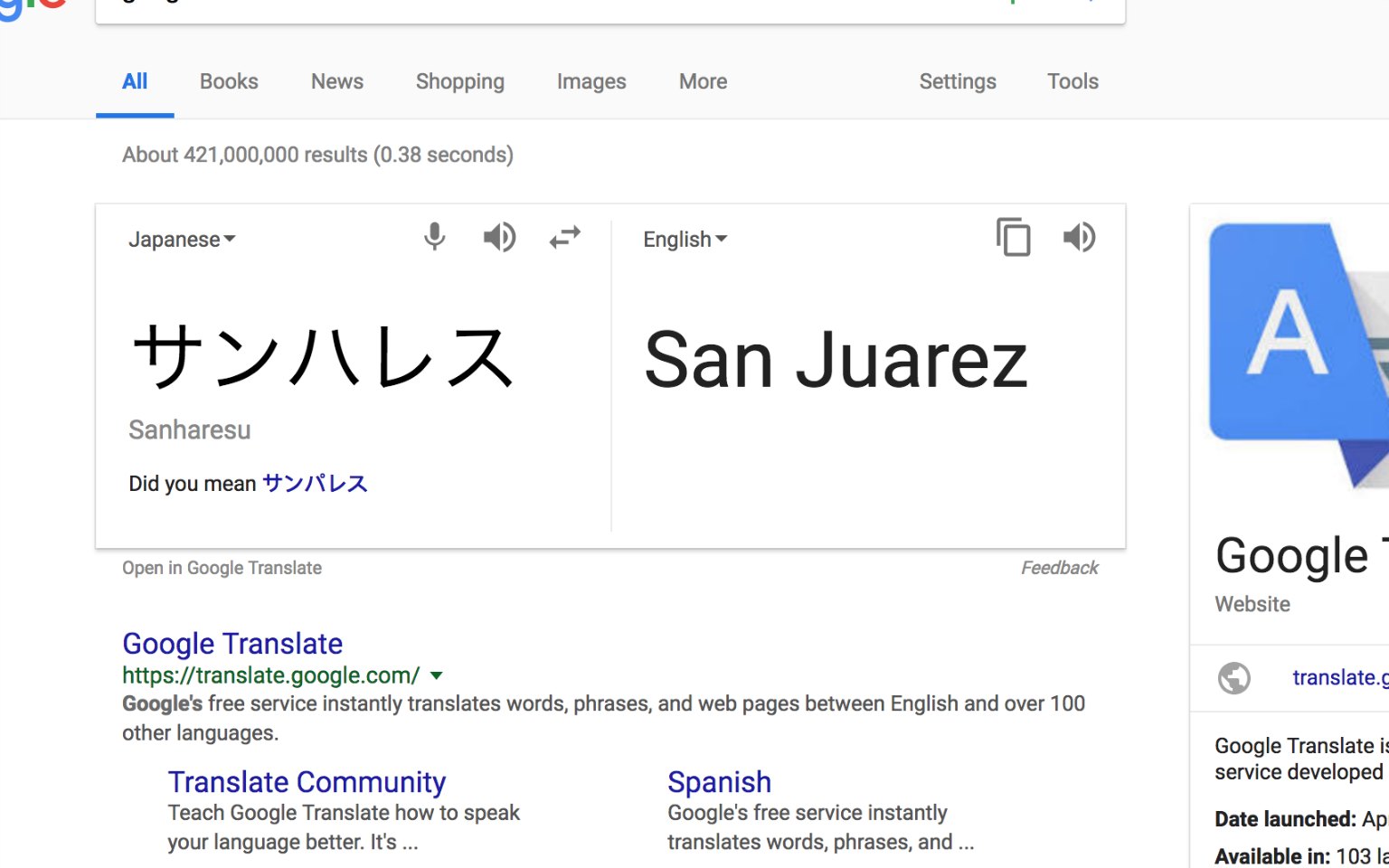
Task: Open the search Tools
Action: pos(1072,81)
